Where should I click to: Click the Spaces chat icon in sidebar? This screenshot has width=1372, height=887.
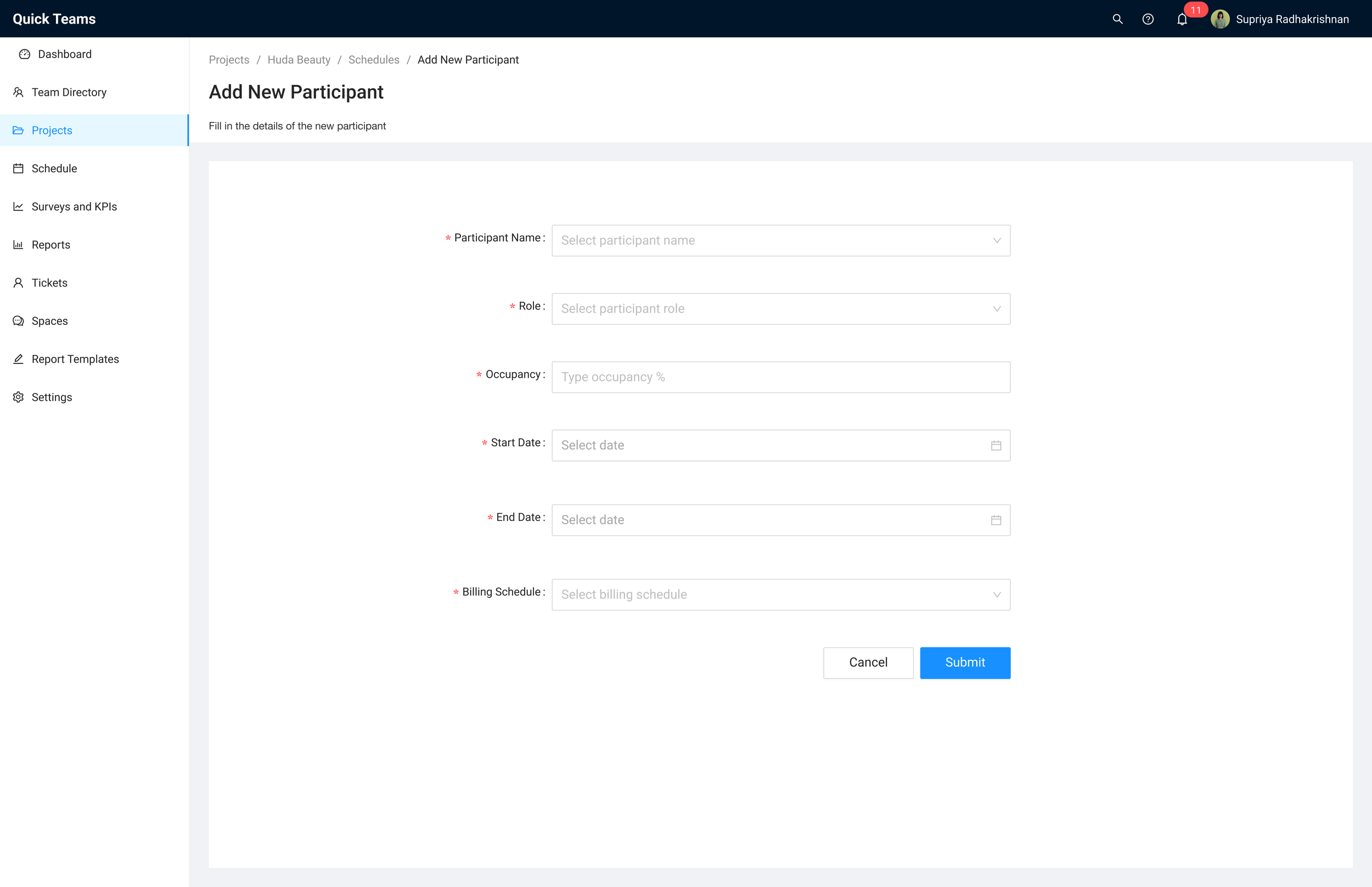(19, 321)
